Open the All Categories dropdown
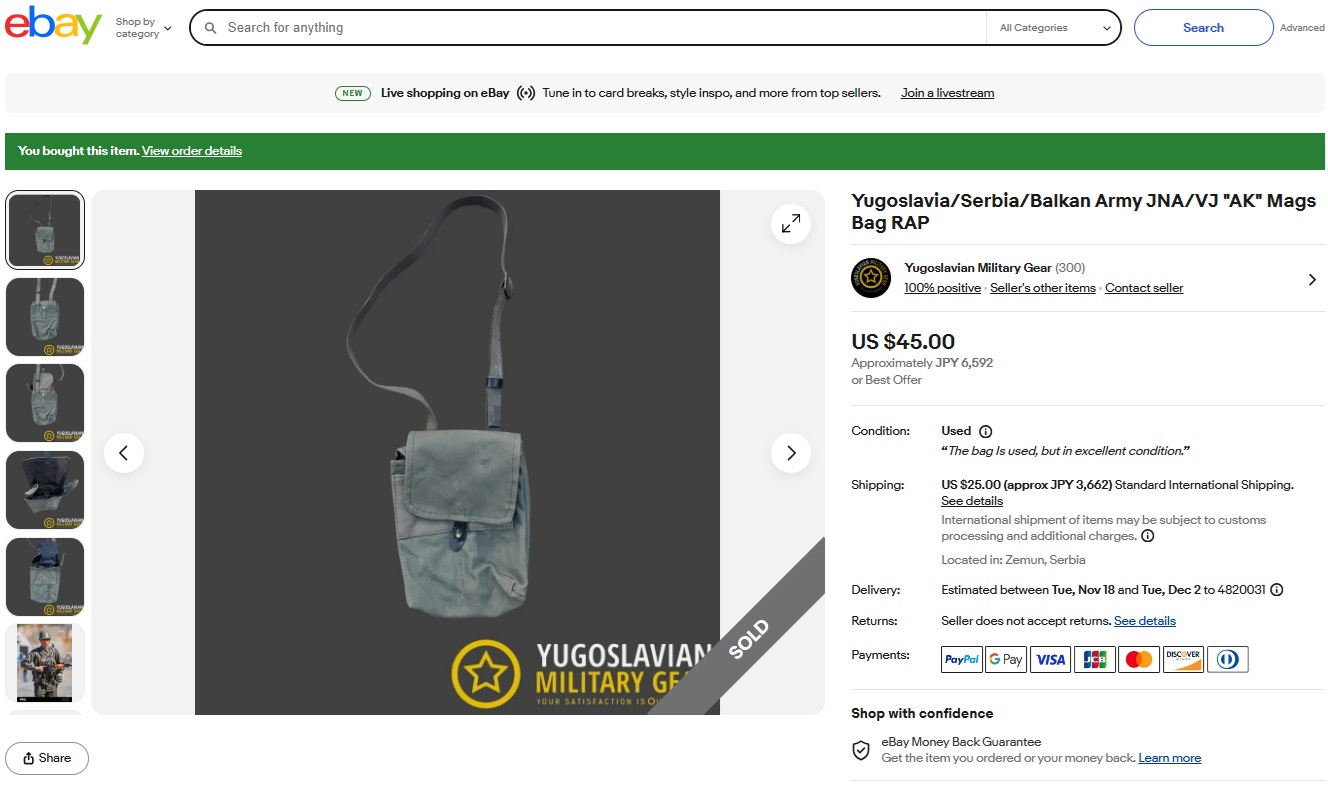1328x798 pixels. coord(1054,28)
